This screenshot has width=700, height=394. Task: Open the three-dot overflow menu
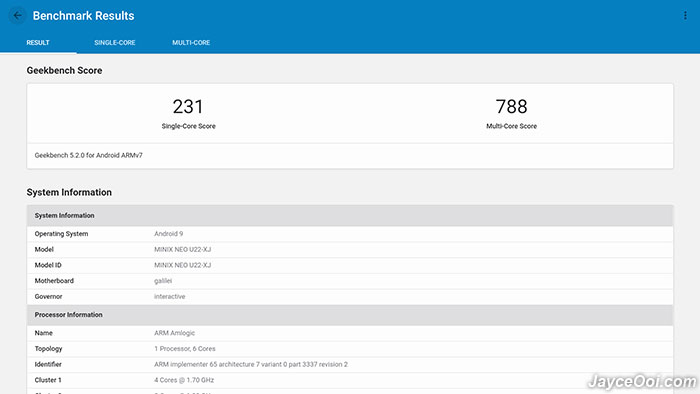[685, 16]
